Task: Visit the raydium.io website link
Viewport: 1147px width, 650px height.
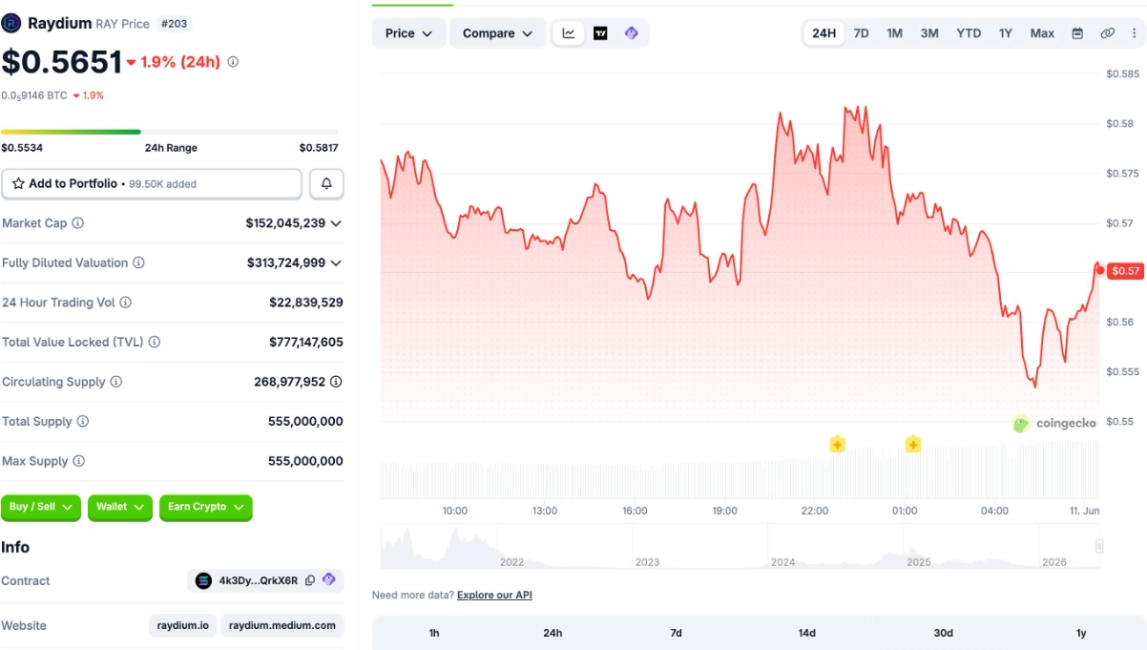Action: pos(183,625)
